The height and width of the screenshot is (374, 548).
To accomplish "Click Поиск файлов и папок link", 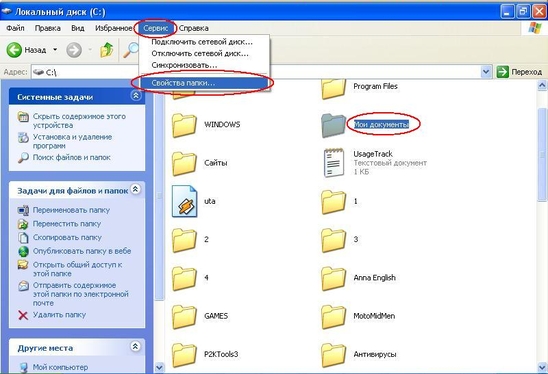I will (x=72, y=157).
